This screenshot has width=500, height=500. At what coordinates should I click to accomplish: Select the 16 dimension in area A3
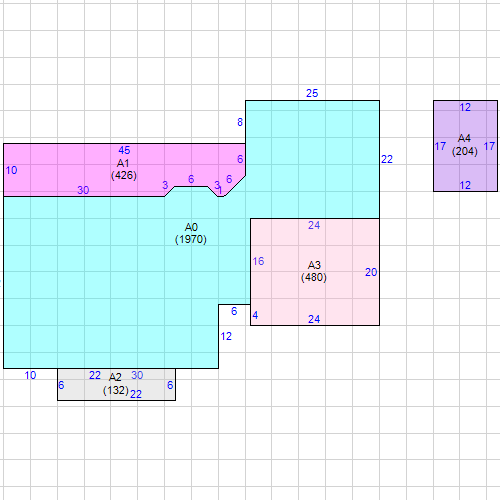tap(258, 261)
